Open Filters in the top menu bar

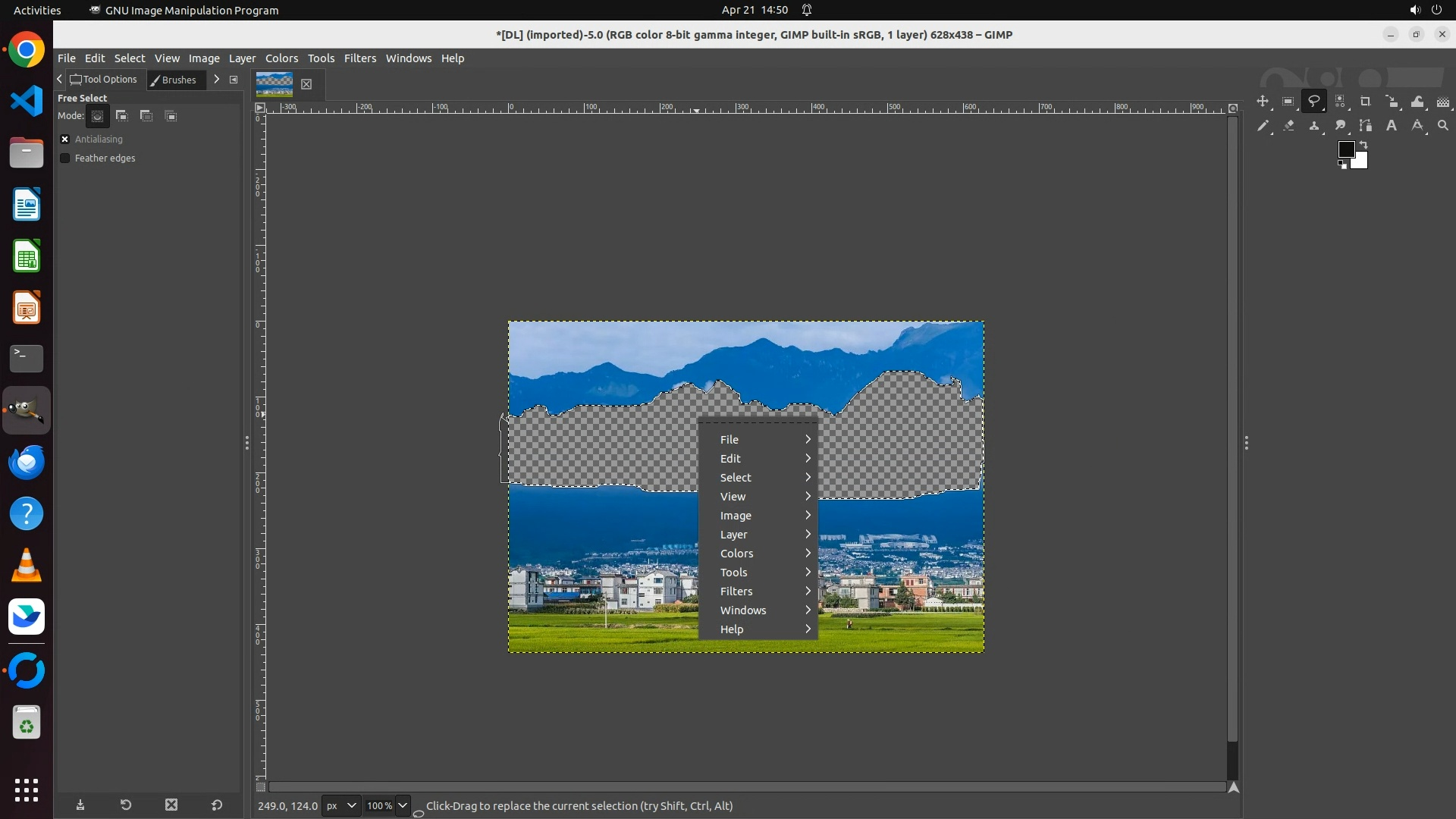tap(359, 58)
